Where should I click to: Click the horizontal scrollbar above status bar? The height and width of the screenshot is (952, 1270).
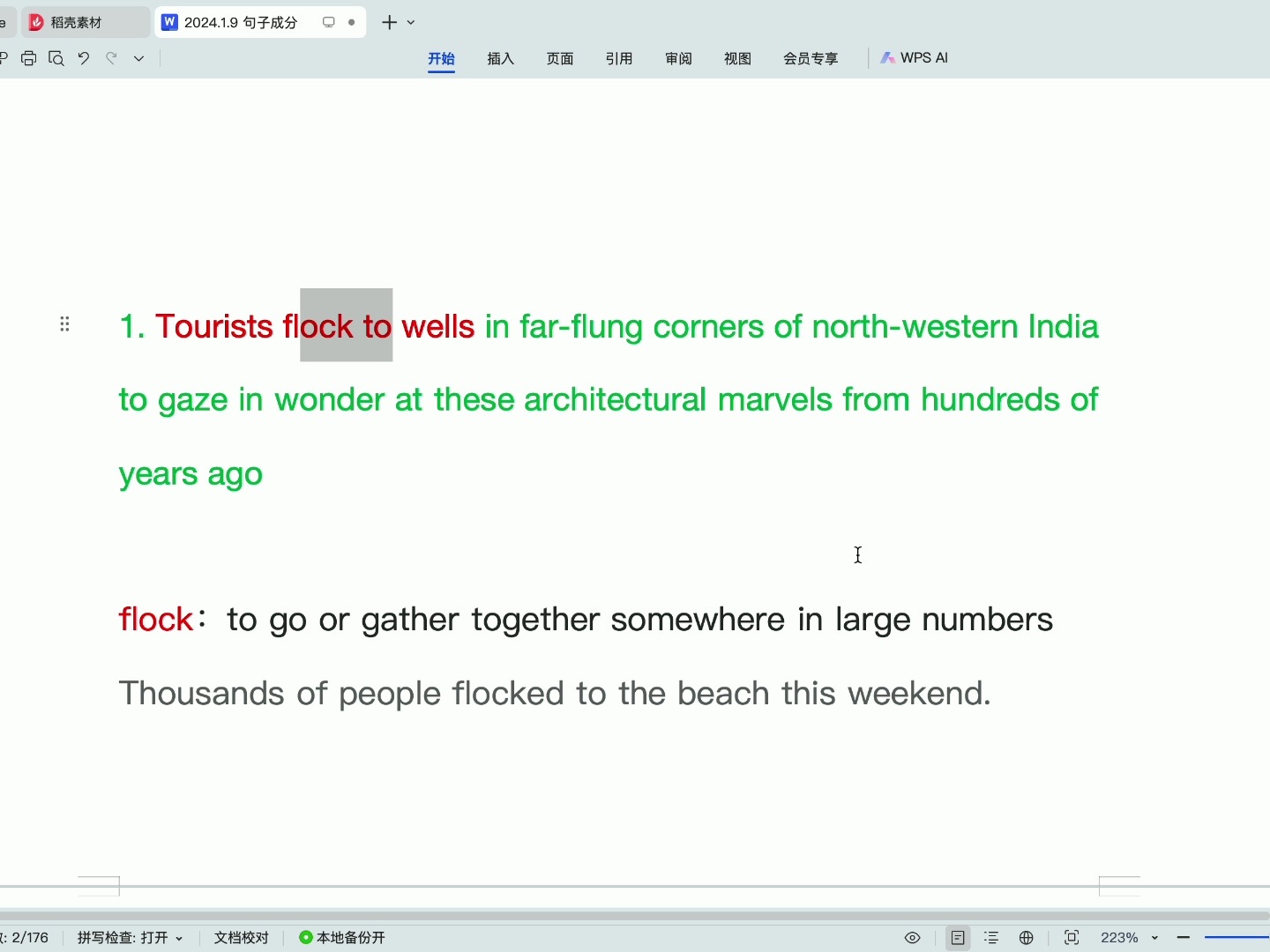[x=635, y=916]
